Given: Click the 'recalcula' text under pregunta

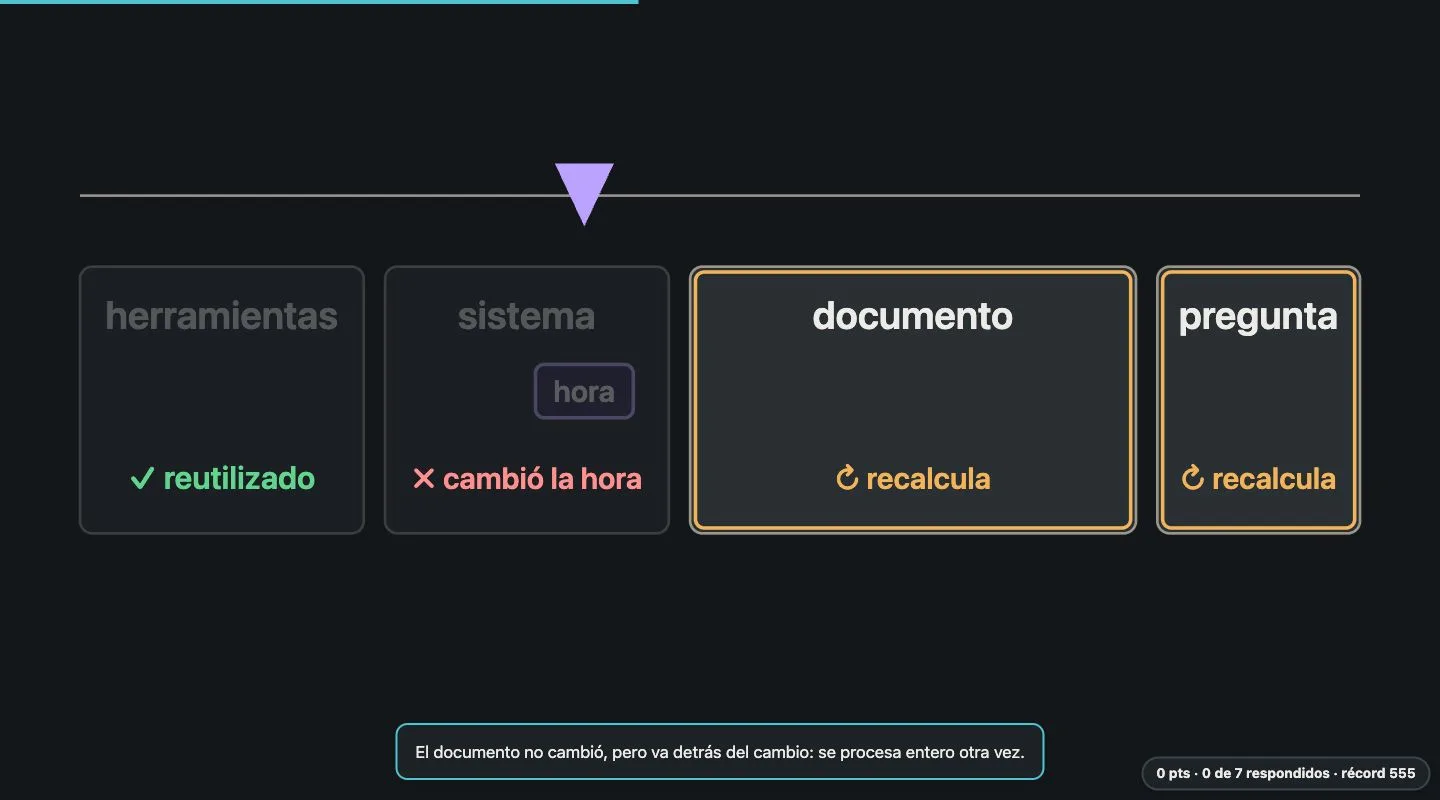Looking at the screenshot, I should pos(1274,479).
